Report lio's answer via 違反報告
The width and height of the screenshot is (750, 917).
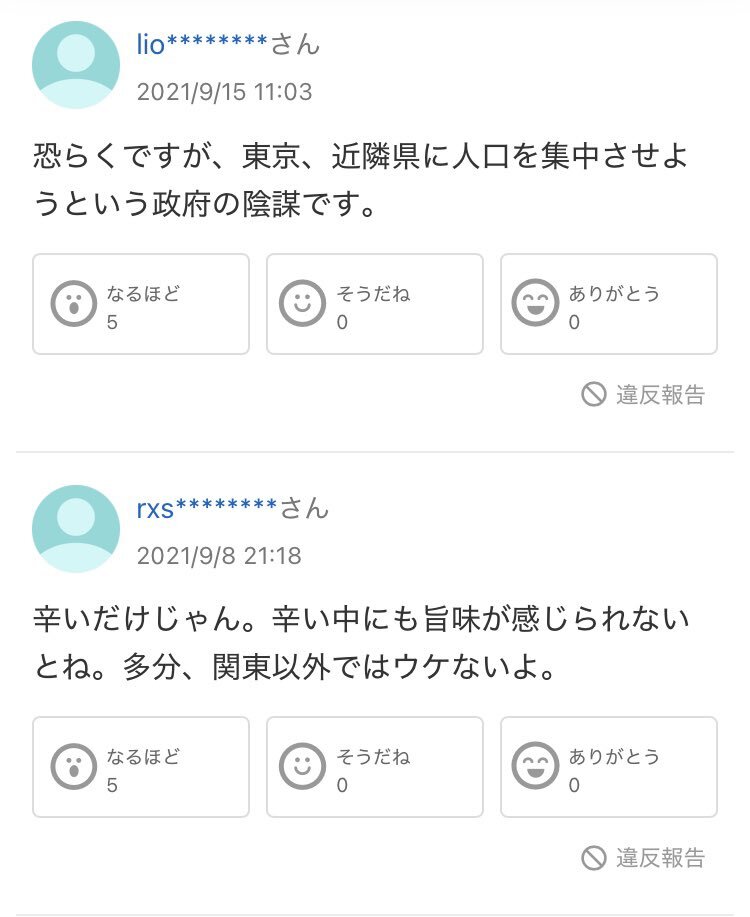(644, 395)
